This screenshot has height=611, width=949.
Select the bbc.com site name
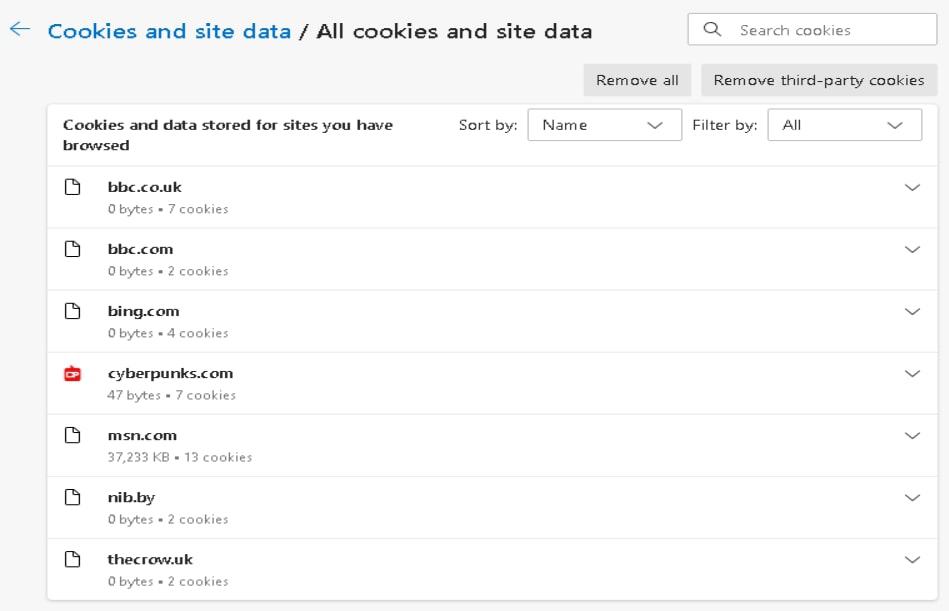tap(140, 249)
